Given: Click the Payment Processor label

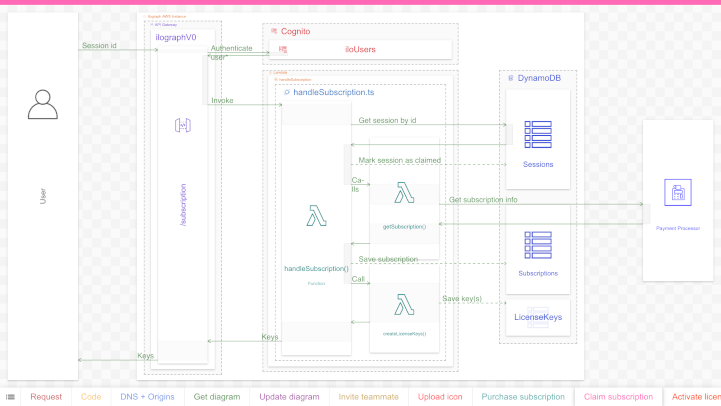Looking at the screenshot, I should coord(678,228).
